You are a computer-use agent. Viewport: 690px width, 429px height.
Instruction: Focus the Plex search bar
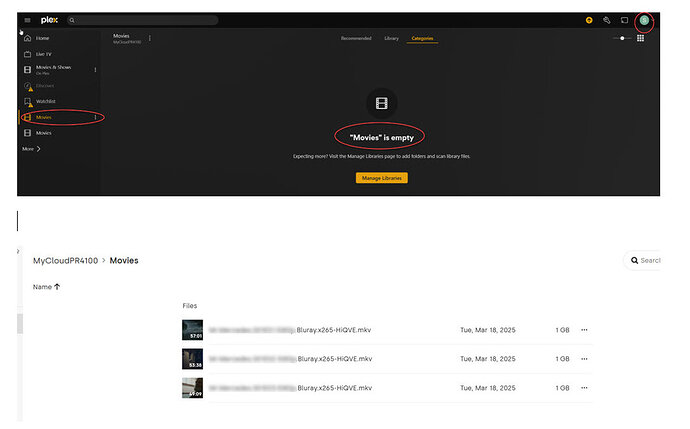[x=143, y=20]
